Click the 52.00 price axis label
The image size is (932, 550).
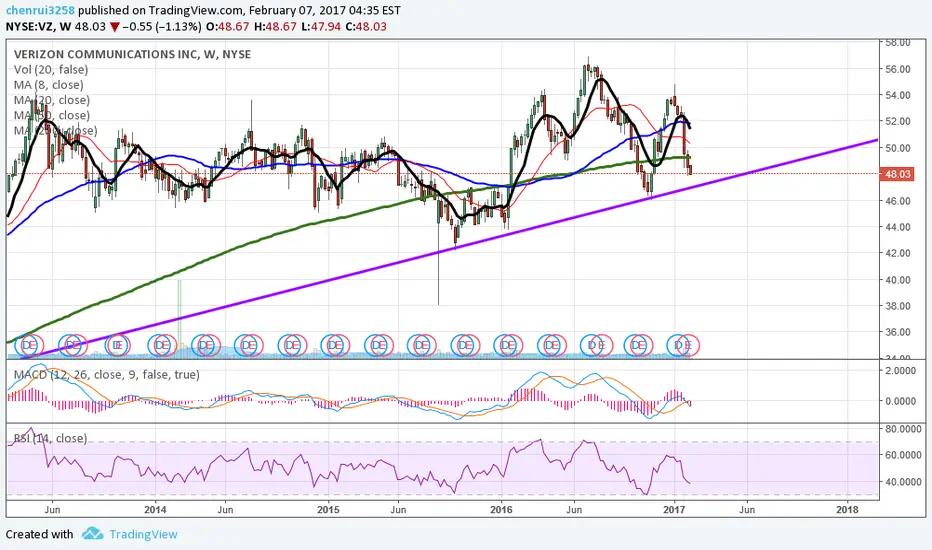pos(898,121)
